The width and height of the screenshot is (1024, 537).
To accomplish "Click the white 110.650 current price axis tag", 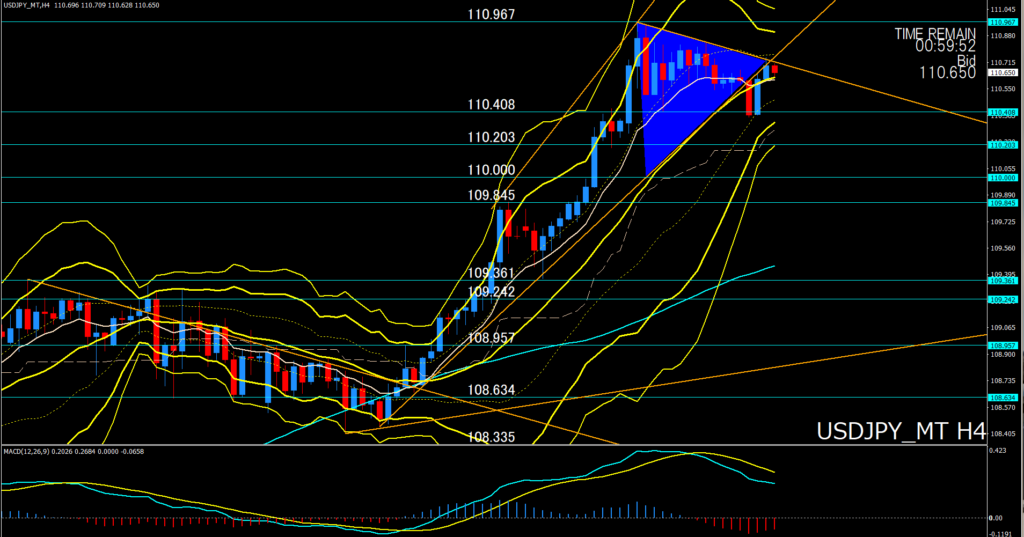I will tap(1003, 73).
